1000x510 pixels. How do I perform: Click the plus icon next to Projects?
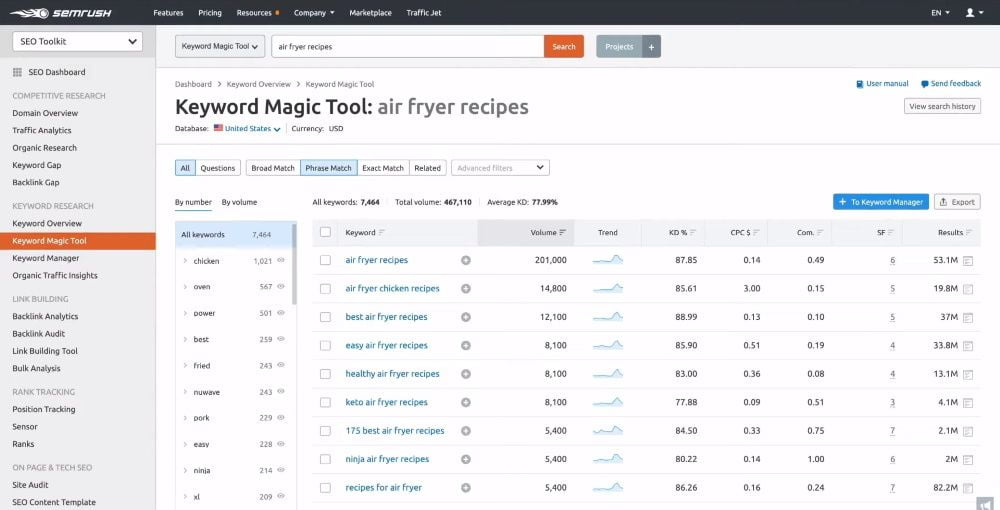pos(651,47)
